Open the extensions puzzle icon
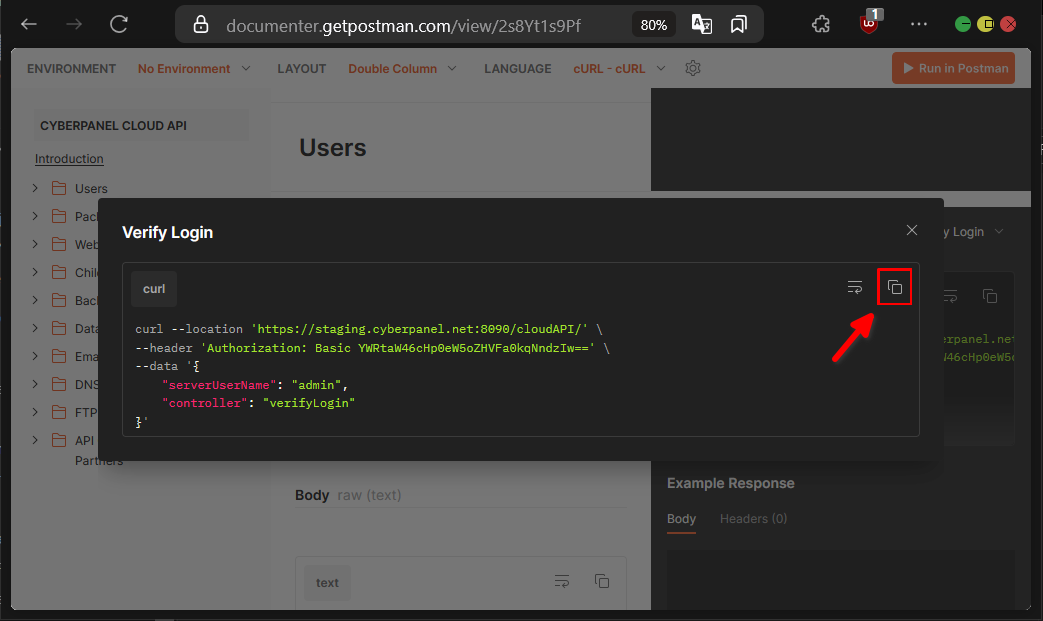 pyautogui.click(x=821, y=25)
